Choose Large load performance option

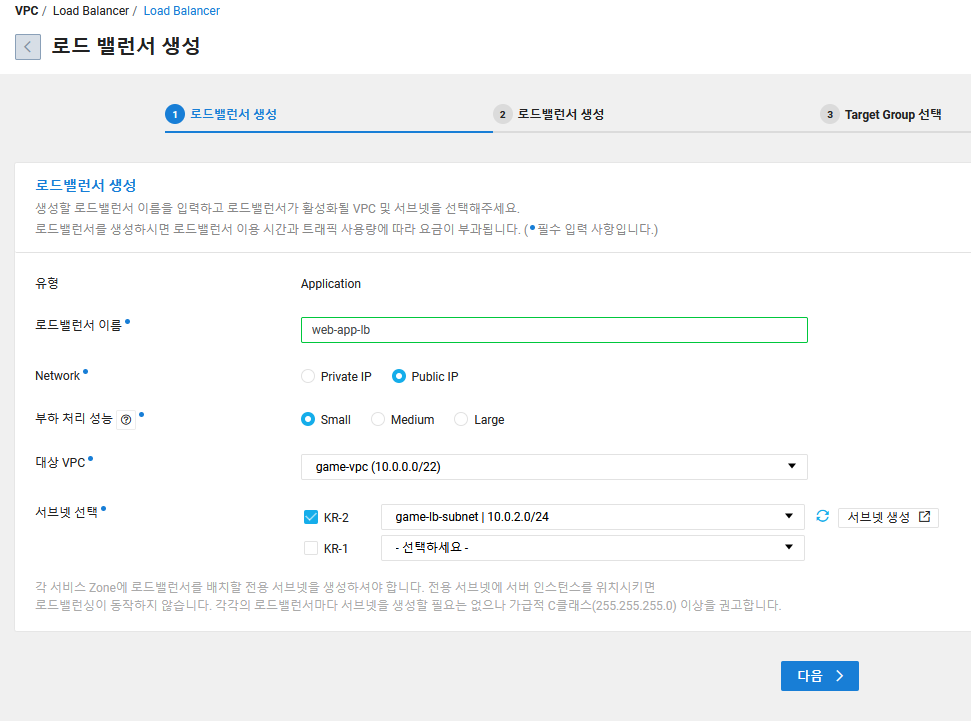[461, 419]
